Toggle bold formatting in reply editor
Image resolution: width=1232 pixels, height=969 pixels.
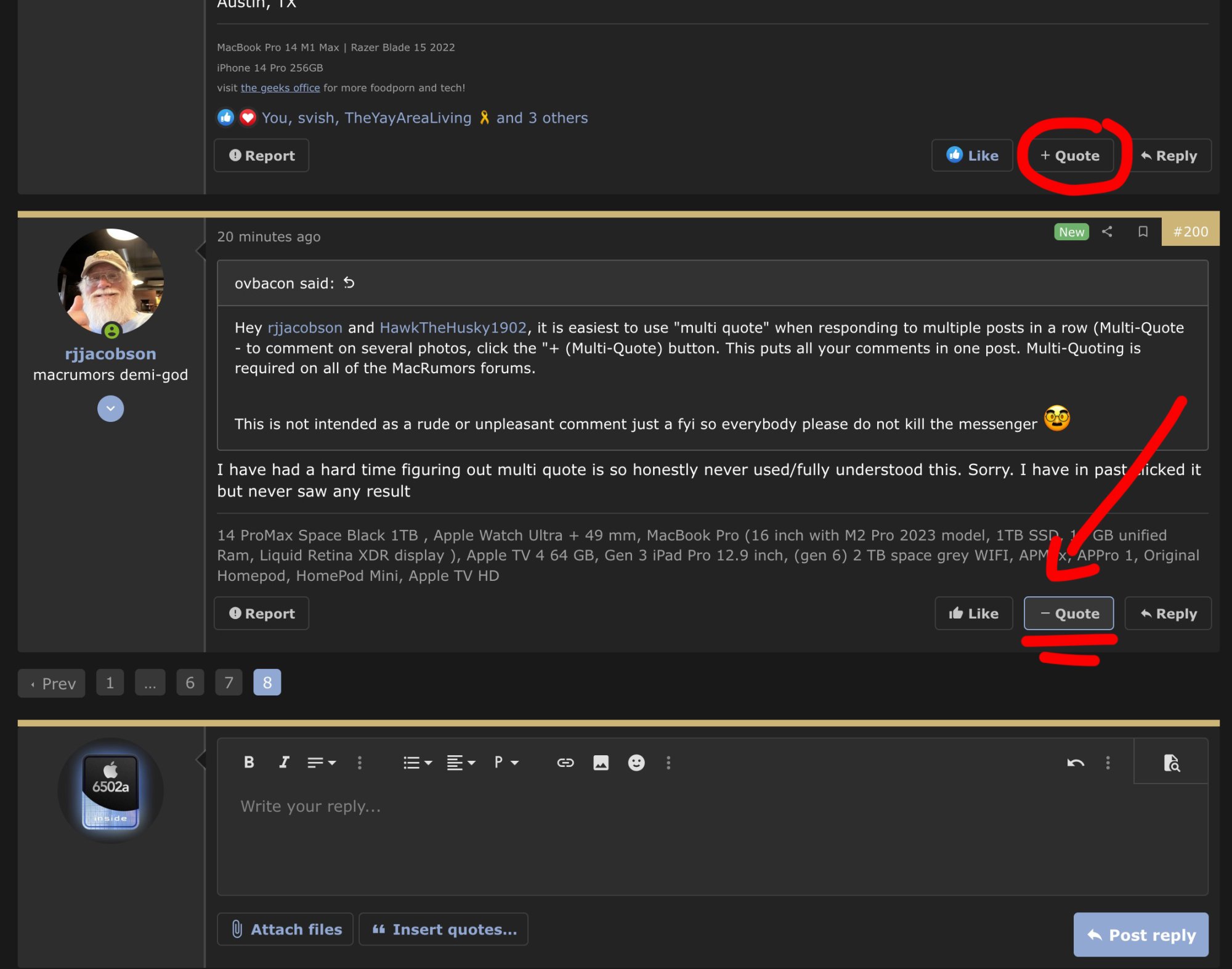click(249, 762)
